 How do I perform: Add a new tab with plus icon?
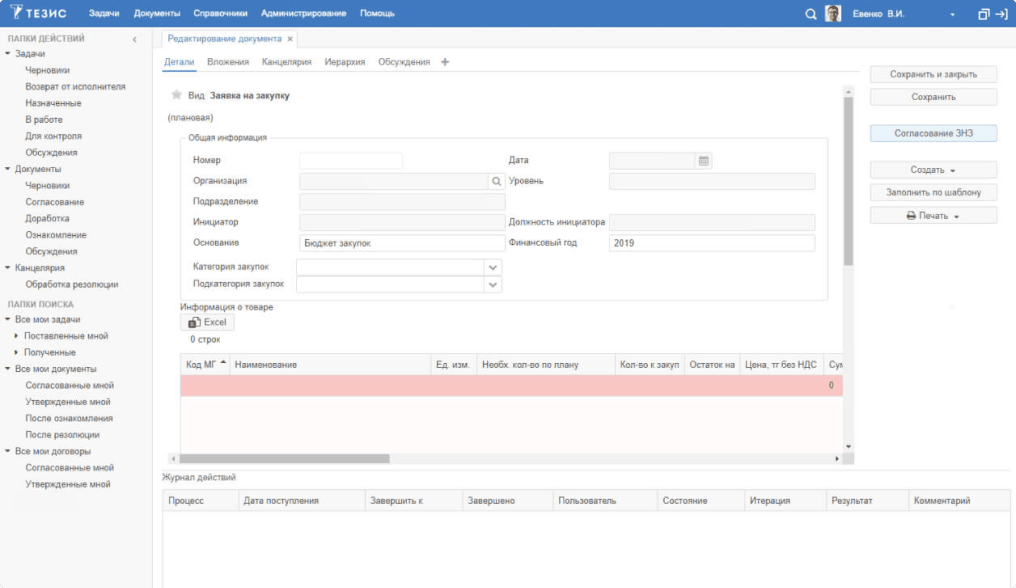click(444, 62)
